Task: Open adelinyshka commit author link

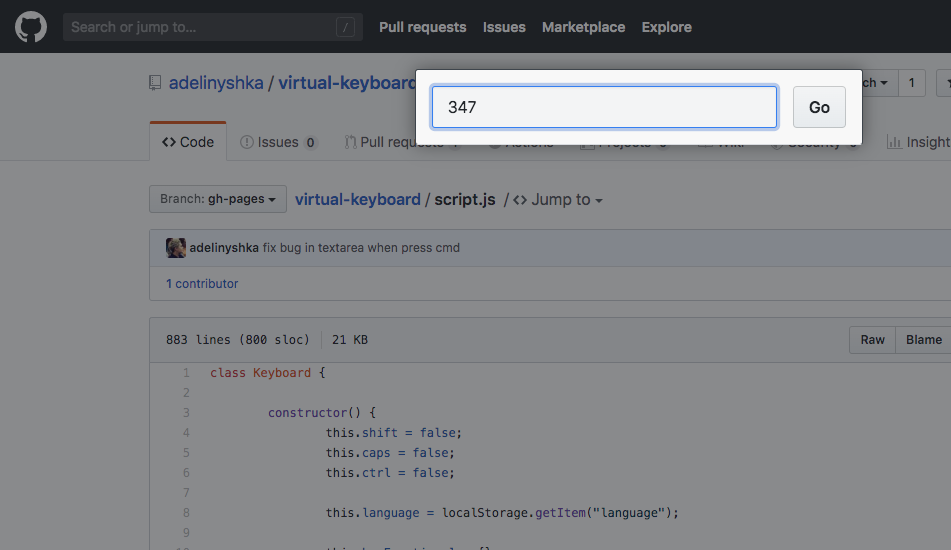Action: (x=224, y=247)
